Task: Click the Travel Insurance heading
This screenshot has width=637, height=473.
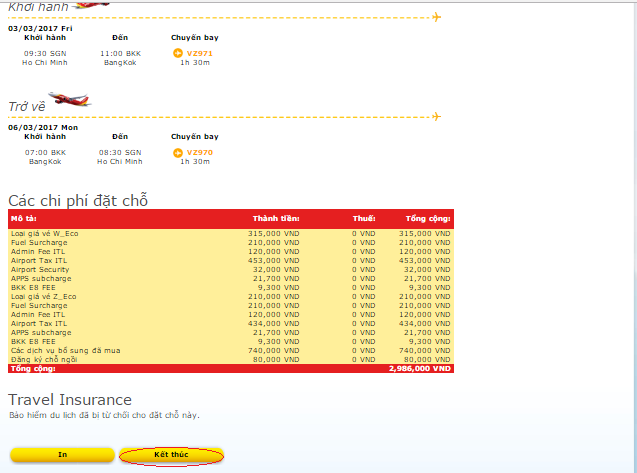Action: (x=70, y=400)
